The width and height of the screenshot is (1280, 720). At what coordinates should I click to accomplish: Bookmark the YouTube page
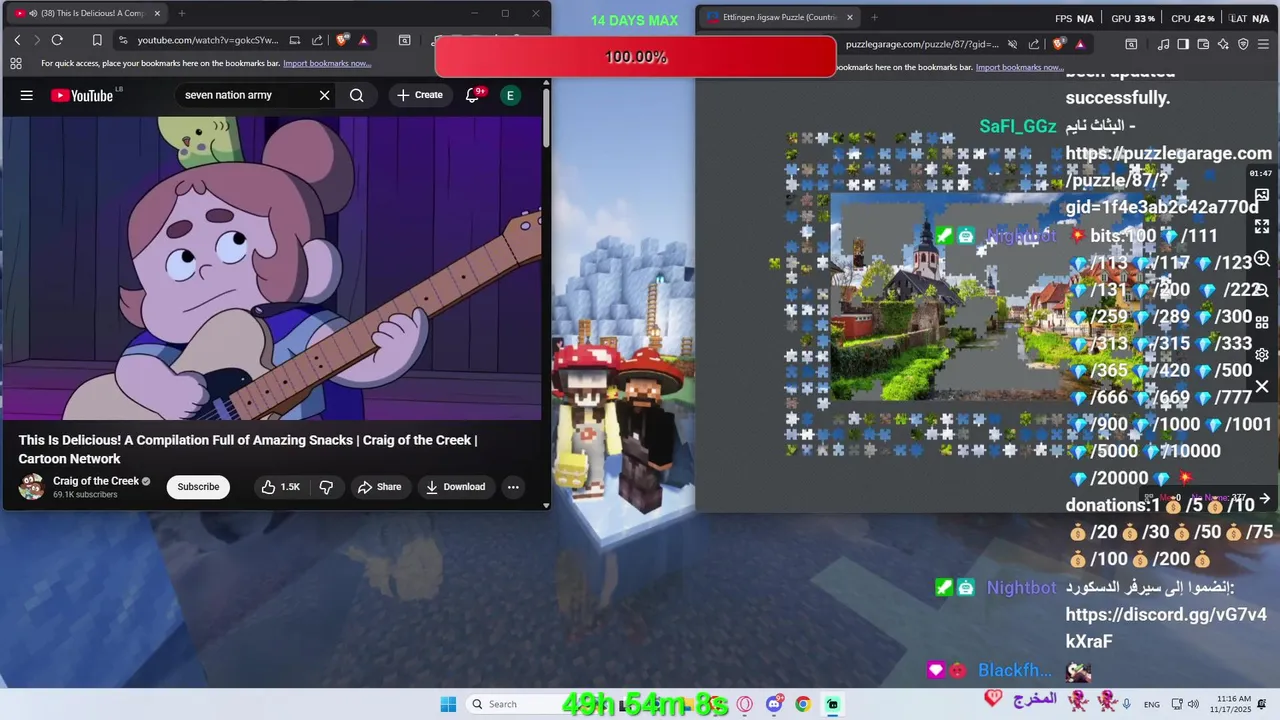pyautogui.click(x=97, y=40)
